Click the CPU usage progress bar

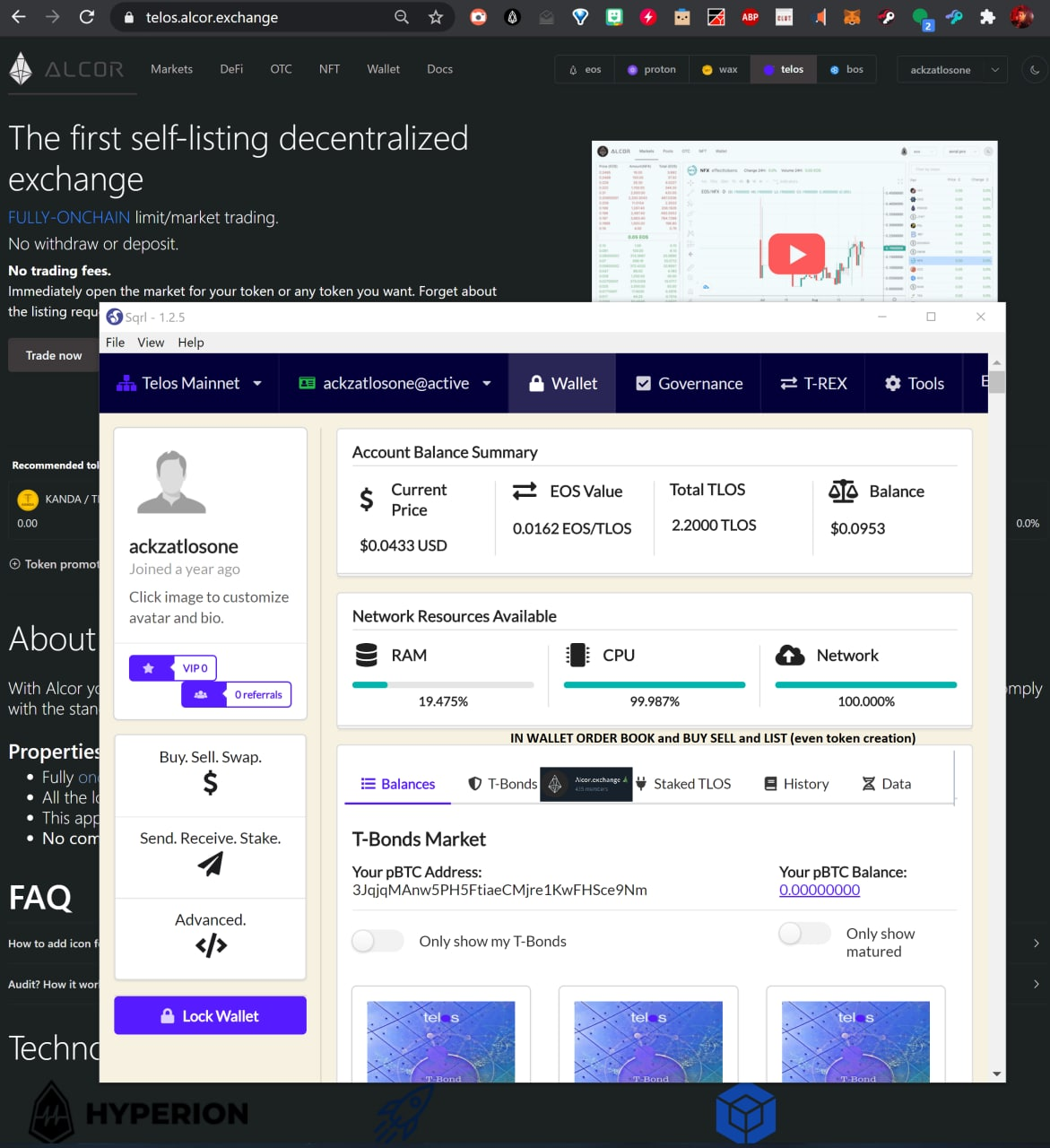[x=655, y=684]
